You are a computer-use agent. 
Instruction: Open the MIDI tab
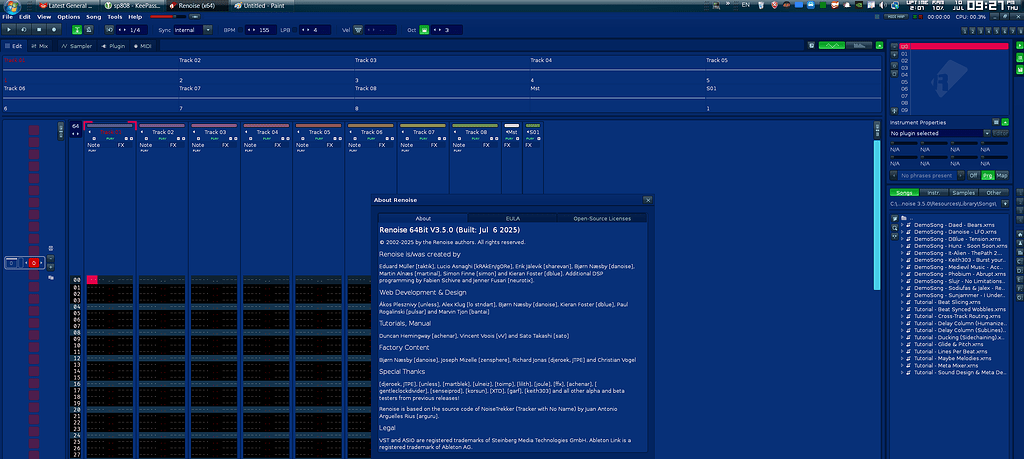point(142,46)
